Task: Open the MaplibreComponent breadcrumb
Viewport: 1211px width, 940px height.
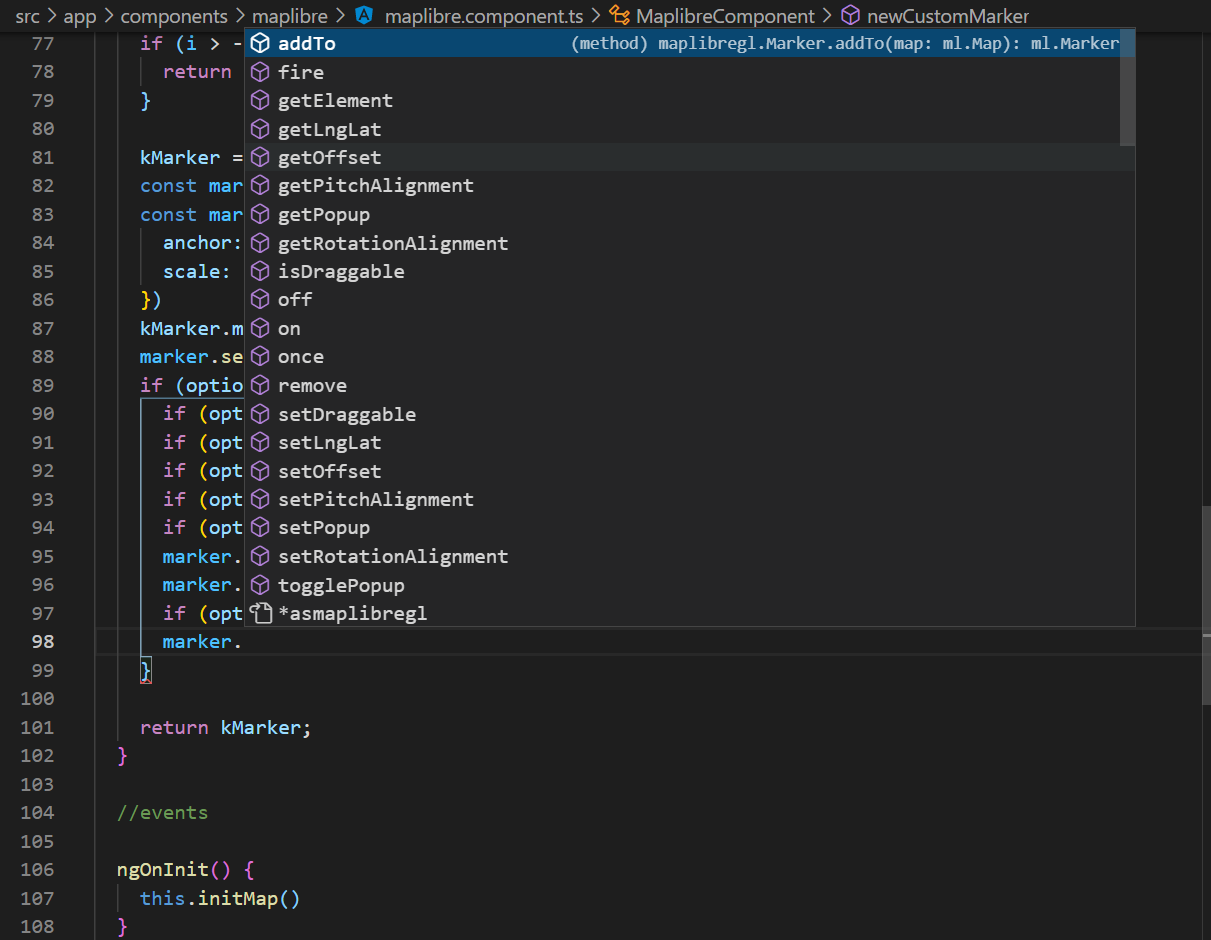Action: click(x=725, y=16)
